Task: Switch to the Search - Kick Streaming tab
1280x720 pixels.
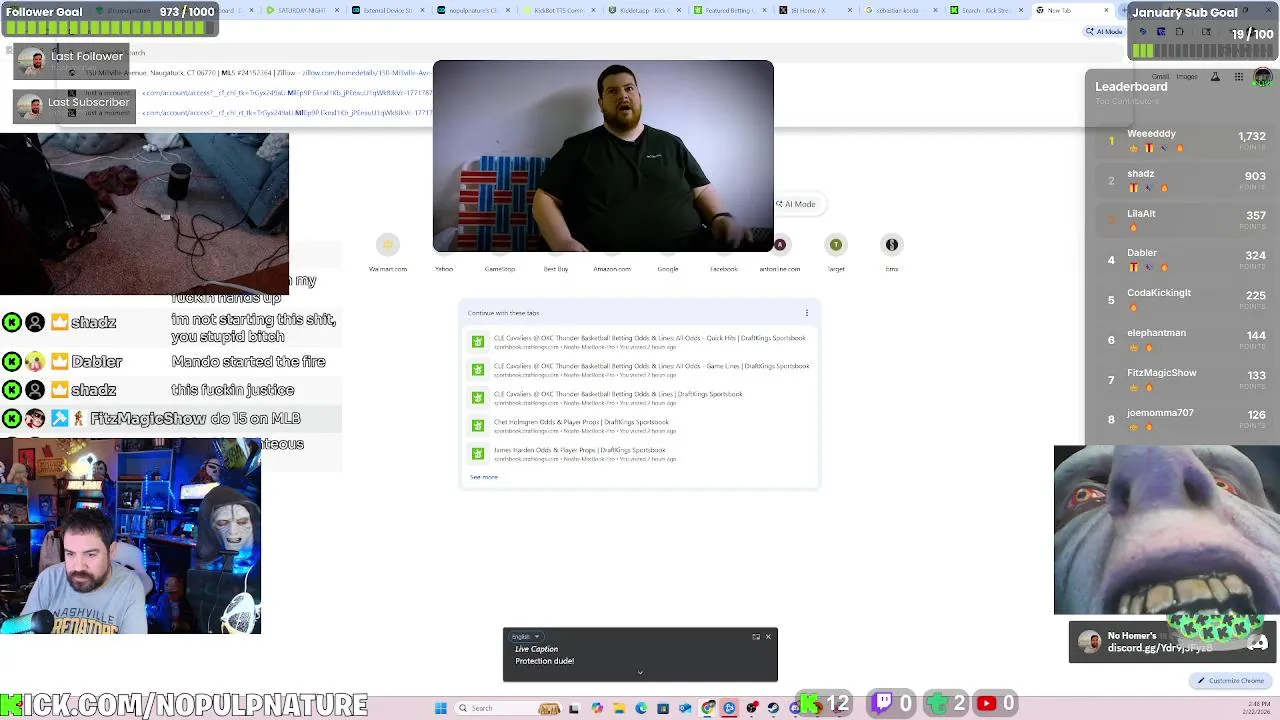Action: (985, 10)
